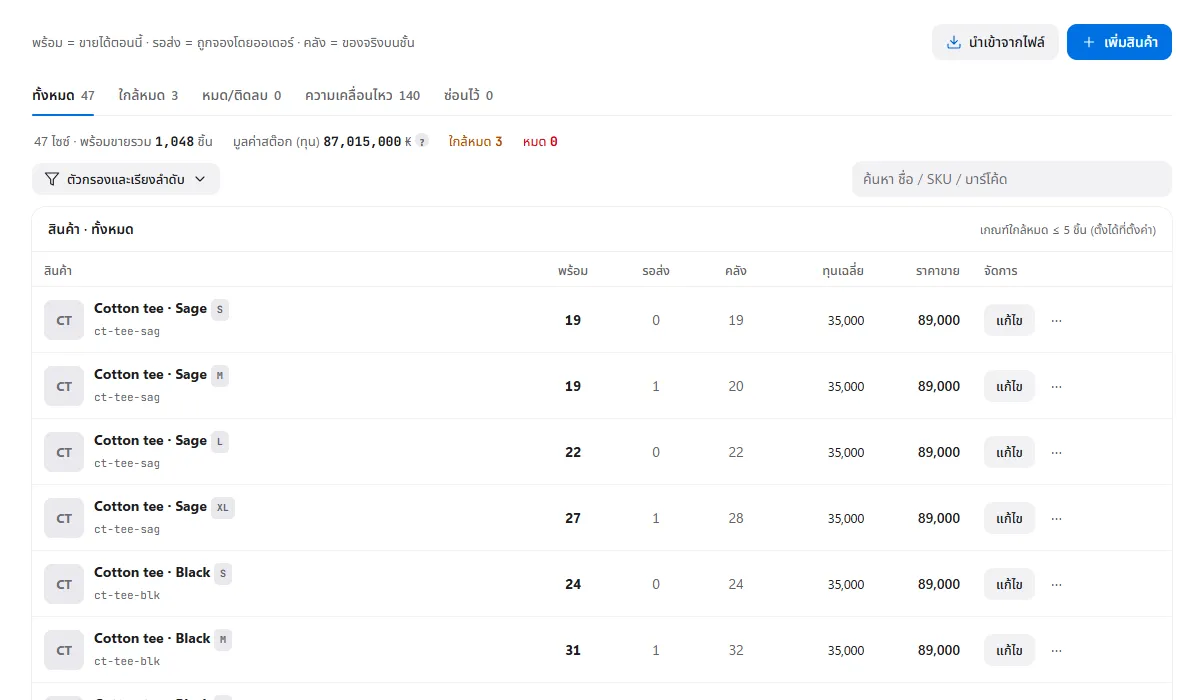Click ct-tee-sag SKU under Sage L
The image size is (1204, 700).
coord(127,464)
